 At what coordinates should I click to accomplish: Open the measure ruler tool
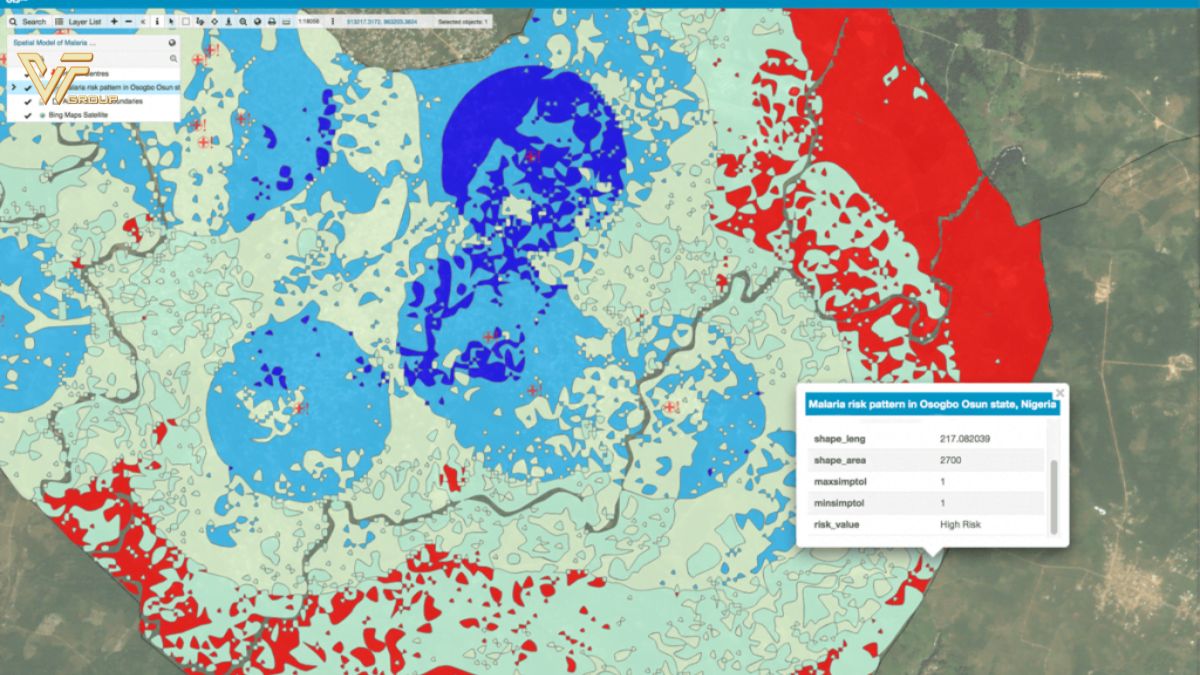point(287,21)
